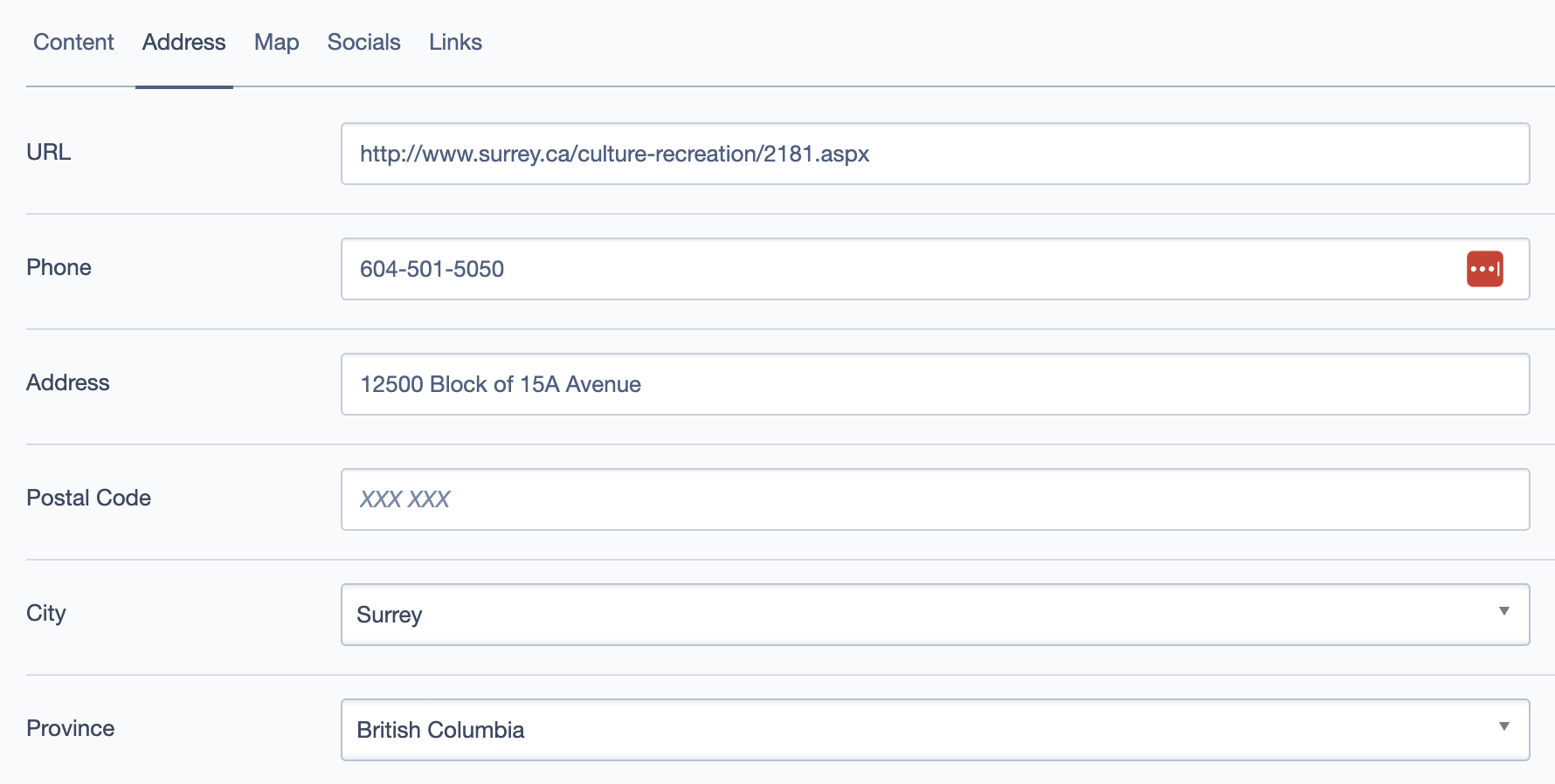Open the City dropdown showing Surrey

(x=917, y=615)
